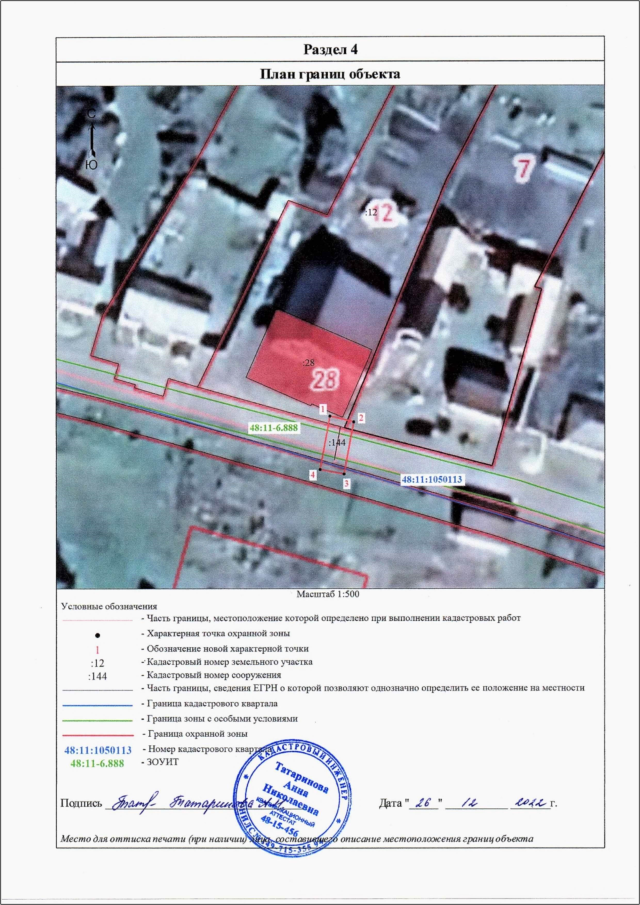
Task: Click the large red "28" building label
Action: point(325,379)
